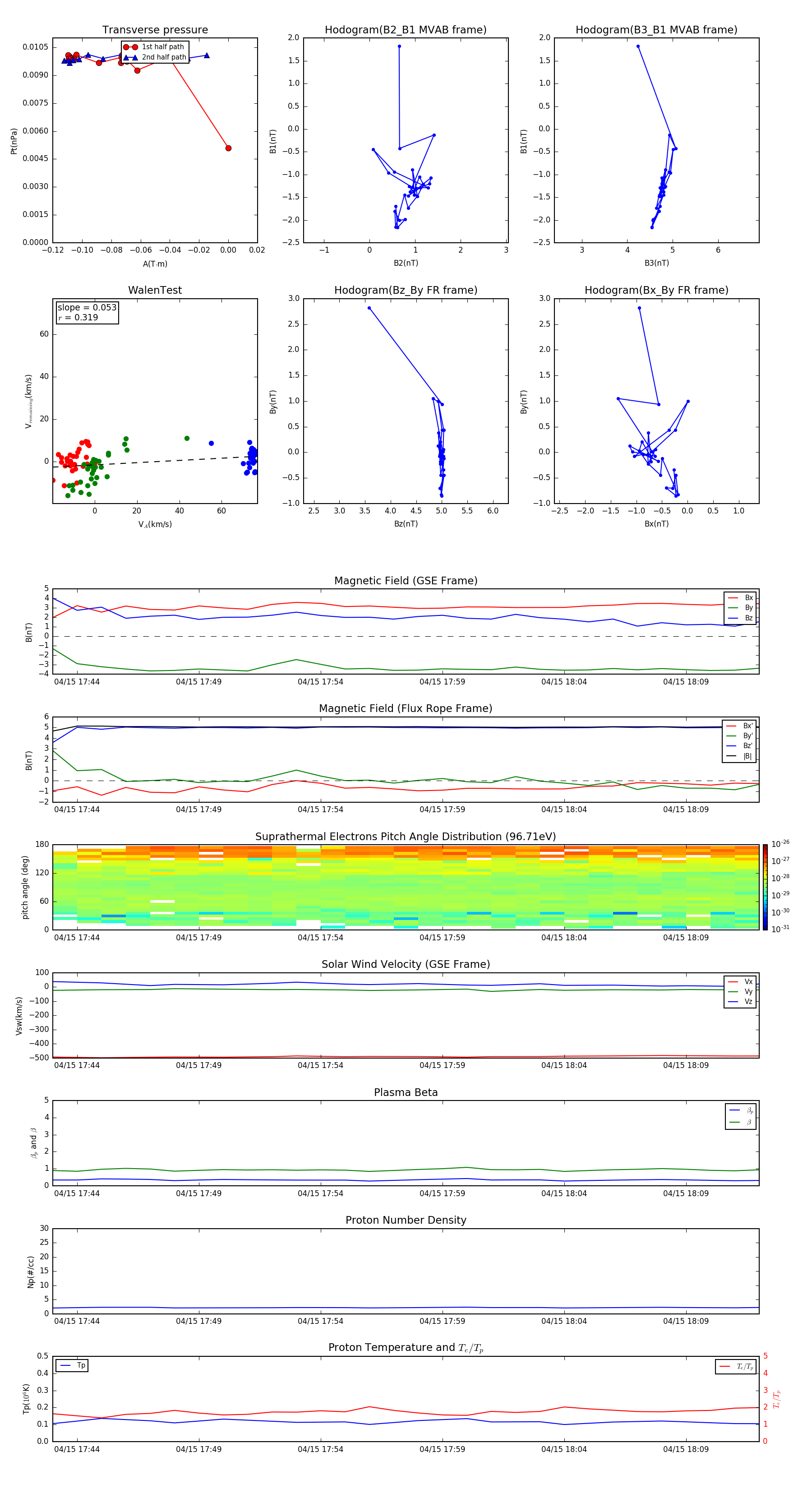Click '04/15 18:09' tick on temperature plot
The width and height of the screenshot is (812, 1489).
pyautogui.click(x=686, y=1449)
